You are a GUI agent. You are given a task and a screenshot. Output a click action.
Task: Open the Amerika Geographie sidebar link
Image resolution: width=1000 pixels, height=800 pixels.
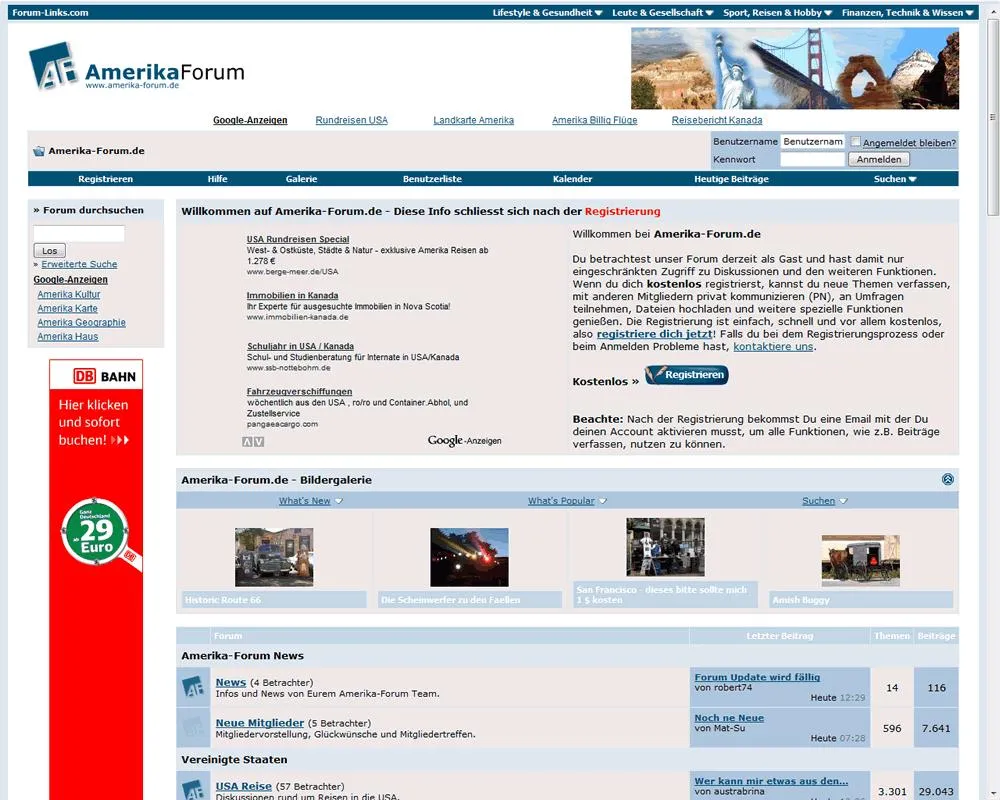82,322
